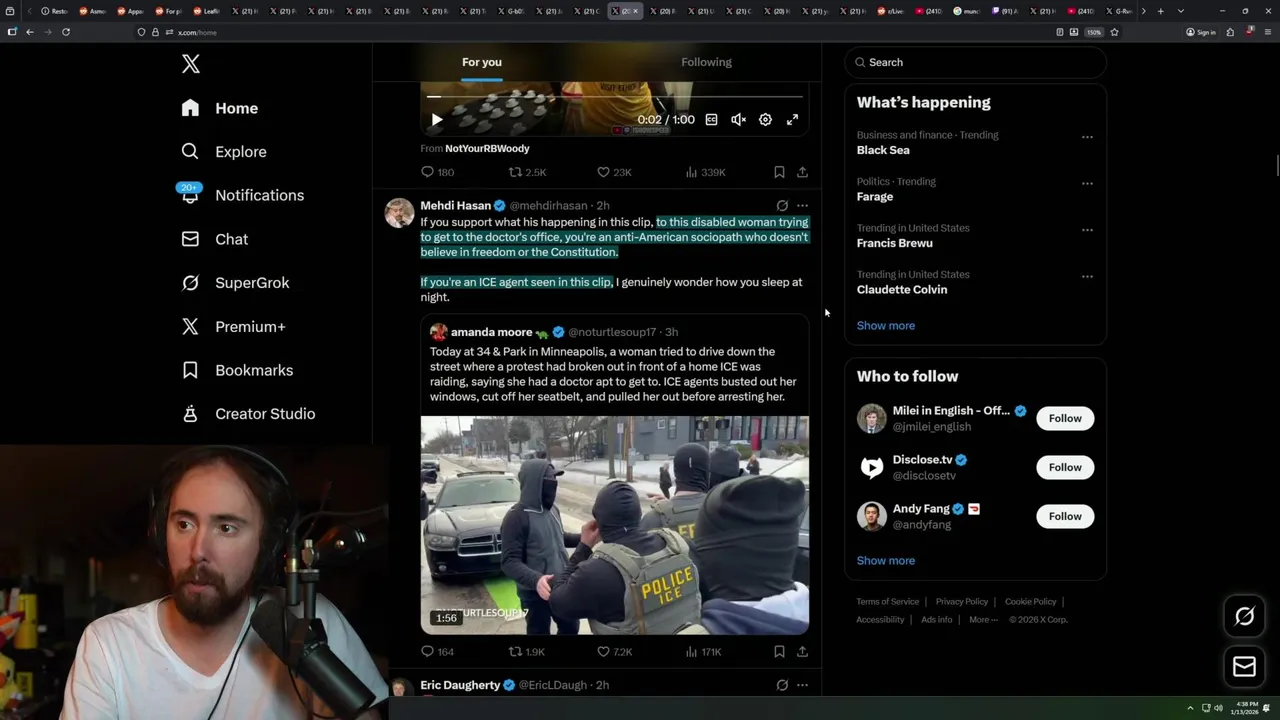Open Privacy Policy footer link
The image size is (1280, 720).
(961, 602)
